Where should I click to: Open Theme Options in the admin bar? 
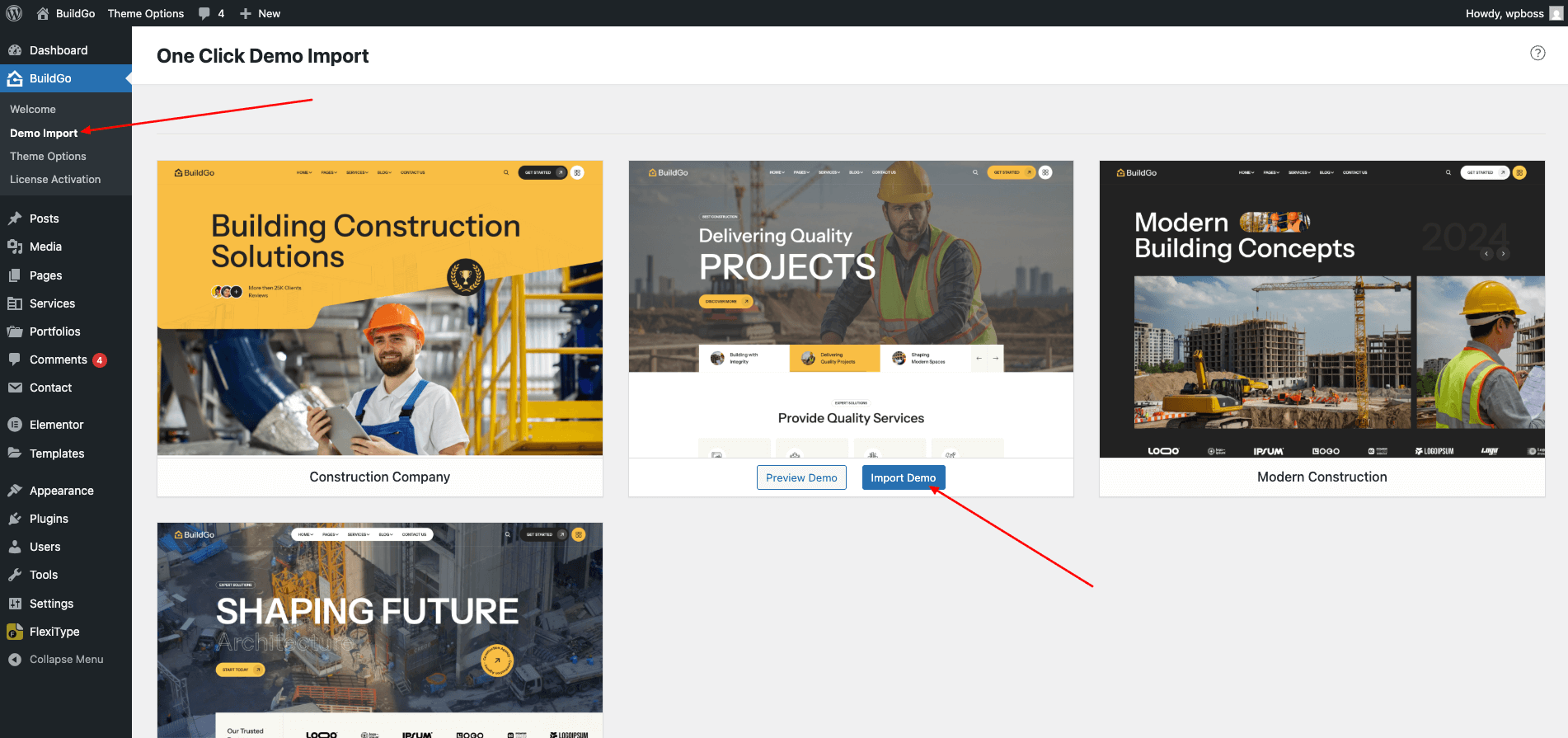point(146,13)
